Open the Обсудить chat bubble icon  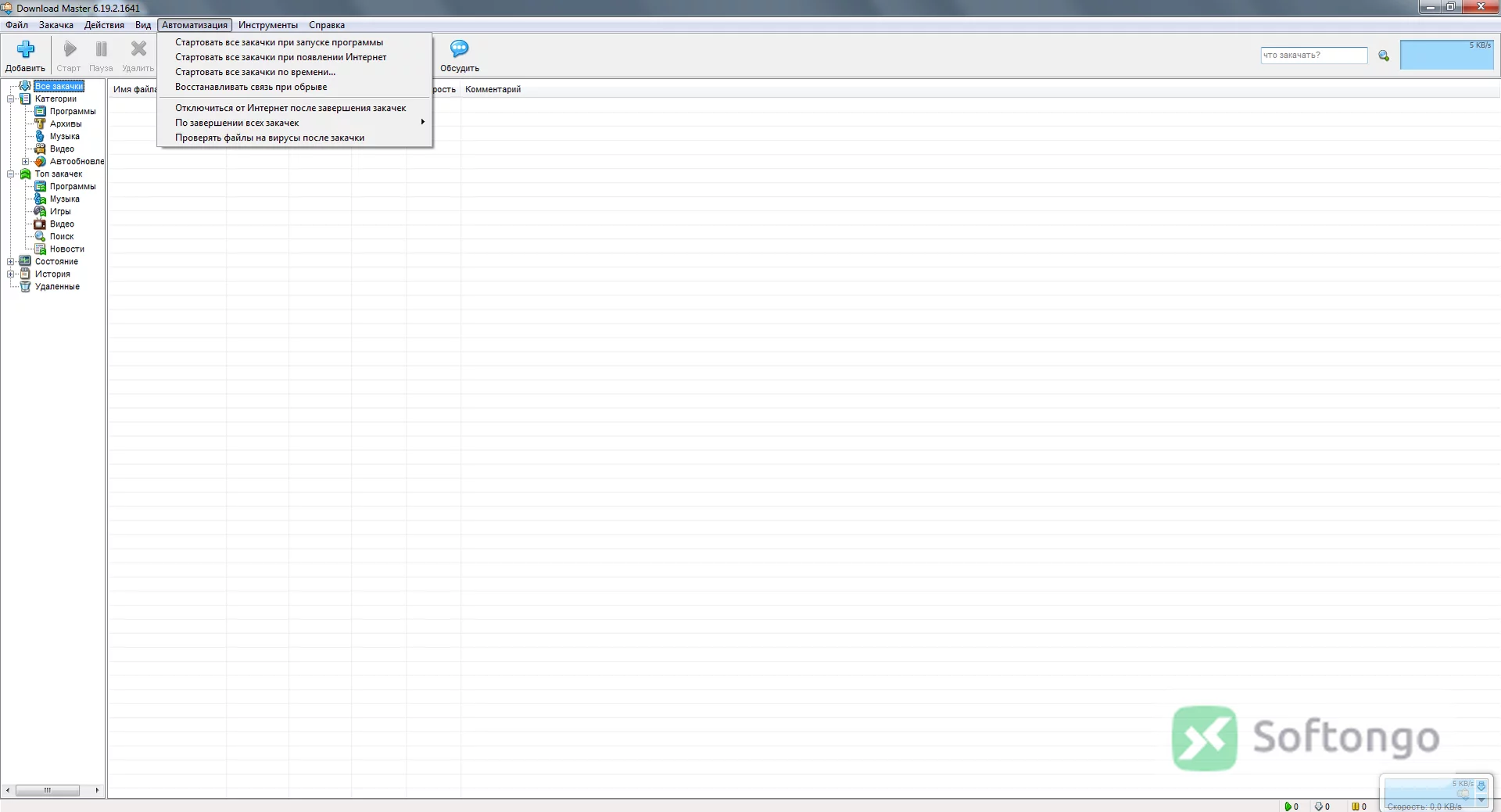pyautogui.click(x=460, y=49)
